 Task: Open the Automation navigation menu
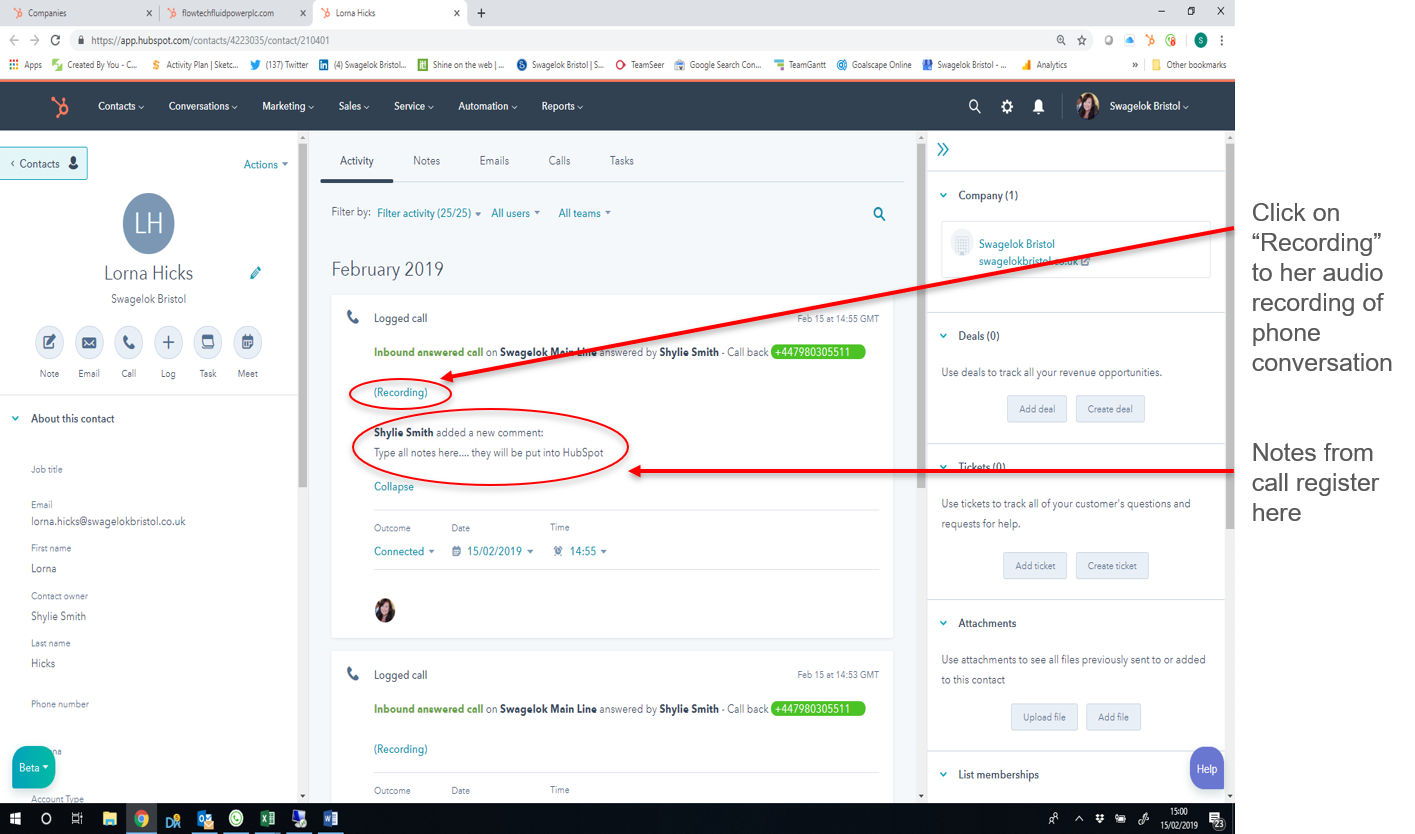[x=487, y=106]
